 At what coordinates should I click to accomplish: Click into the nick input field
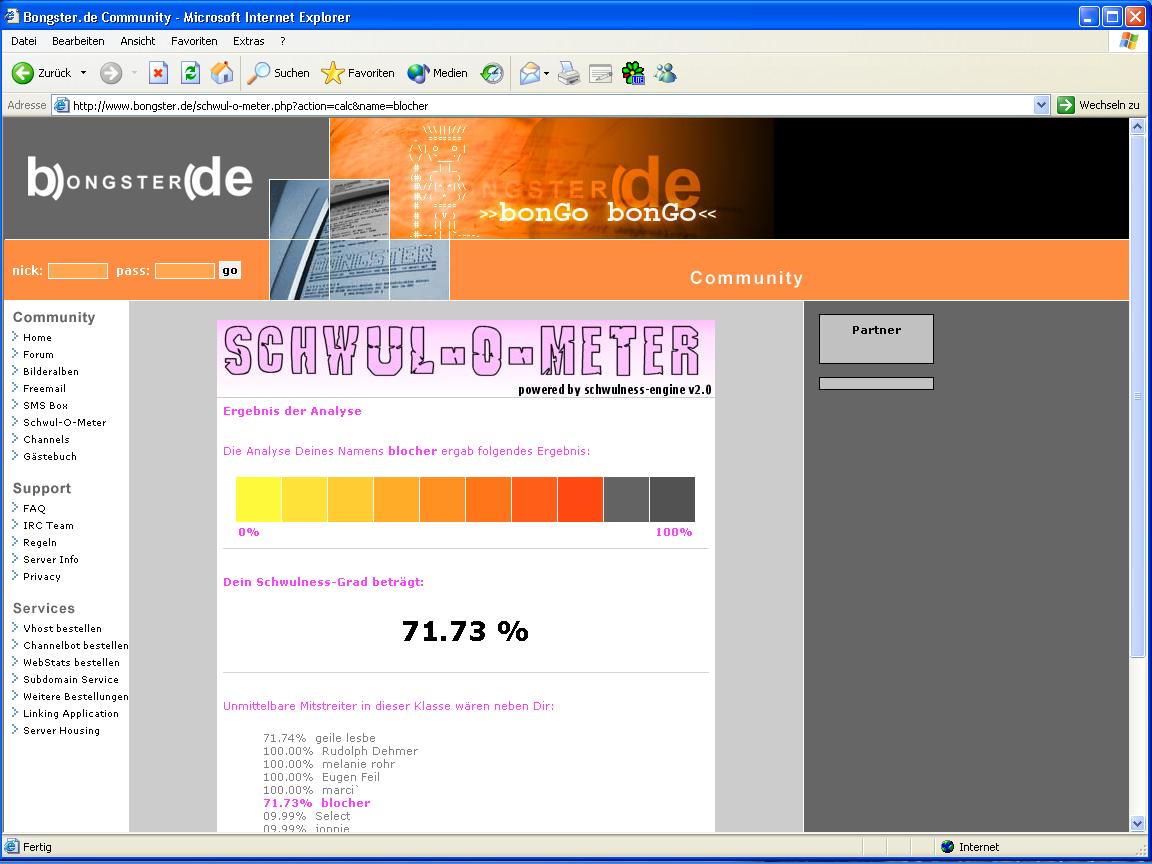pos(78,271)
